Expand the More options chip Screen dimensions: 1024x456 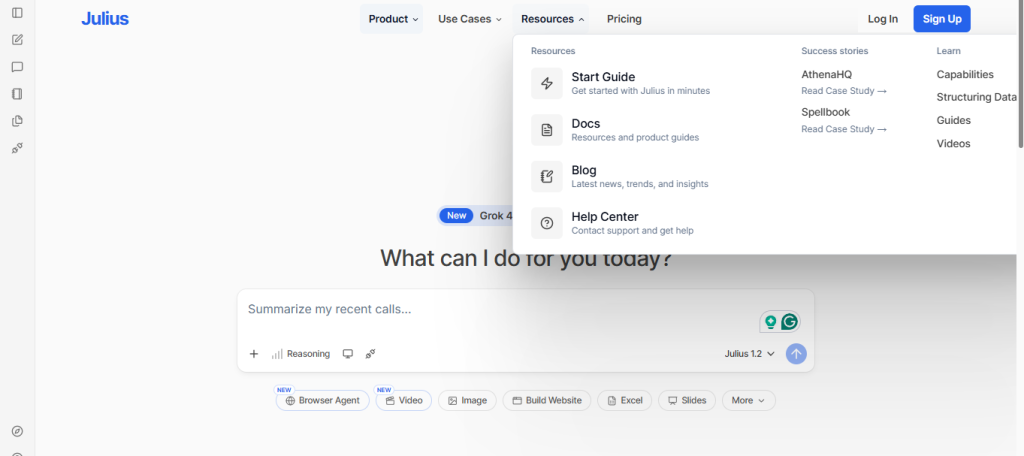[x=748, y=400]
